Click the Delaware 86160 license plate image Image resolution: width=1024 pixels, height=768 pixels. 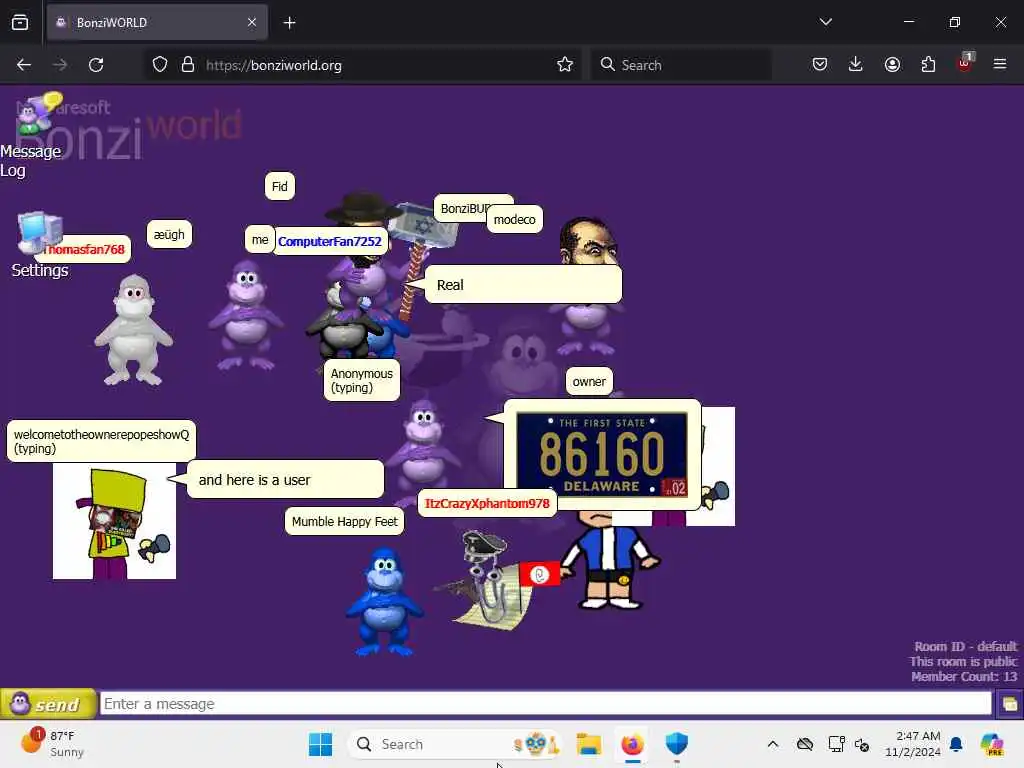[601, 454]
